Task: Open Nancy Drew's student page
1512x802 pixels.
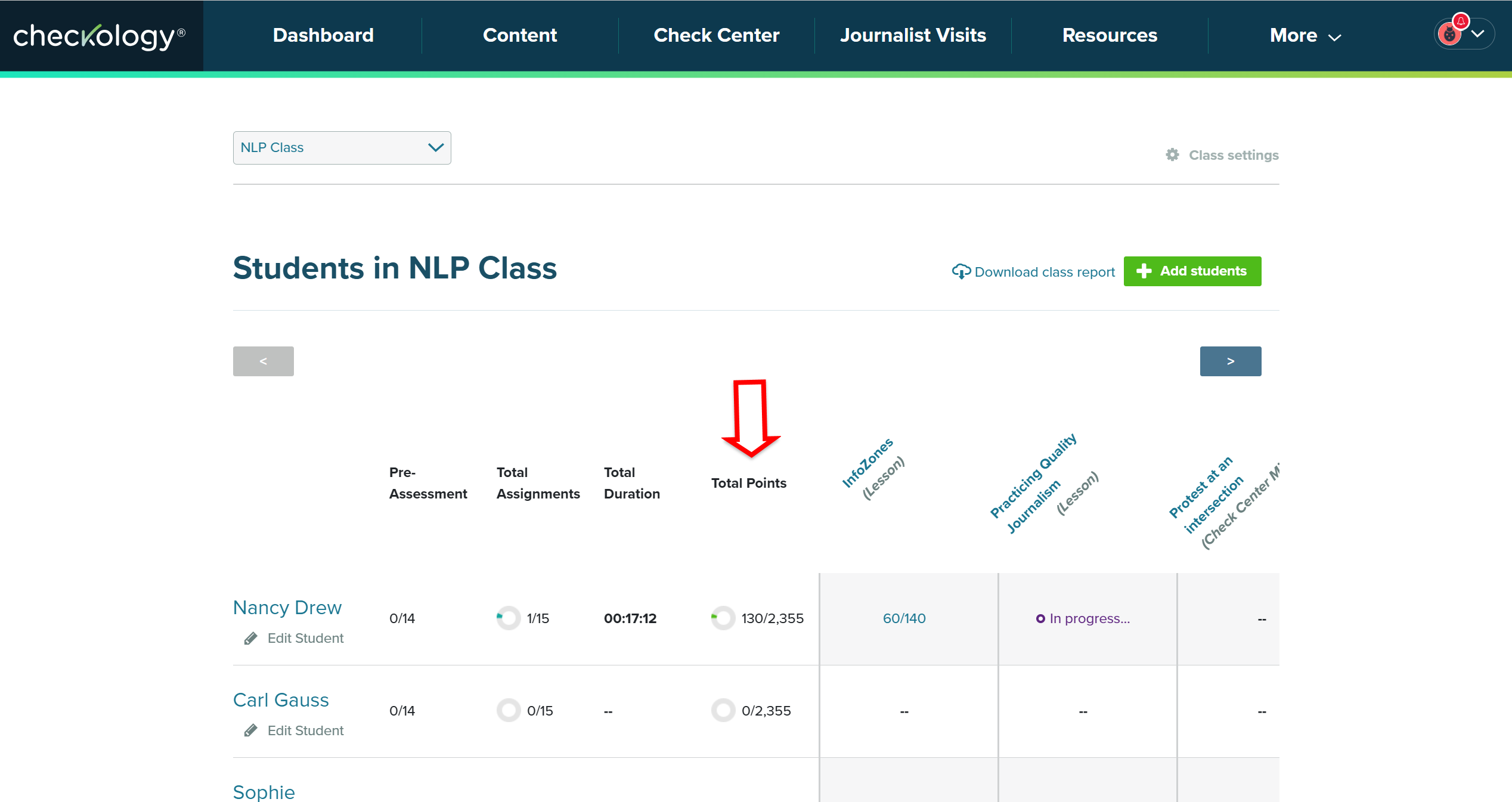Action: 287,608
